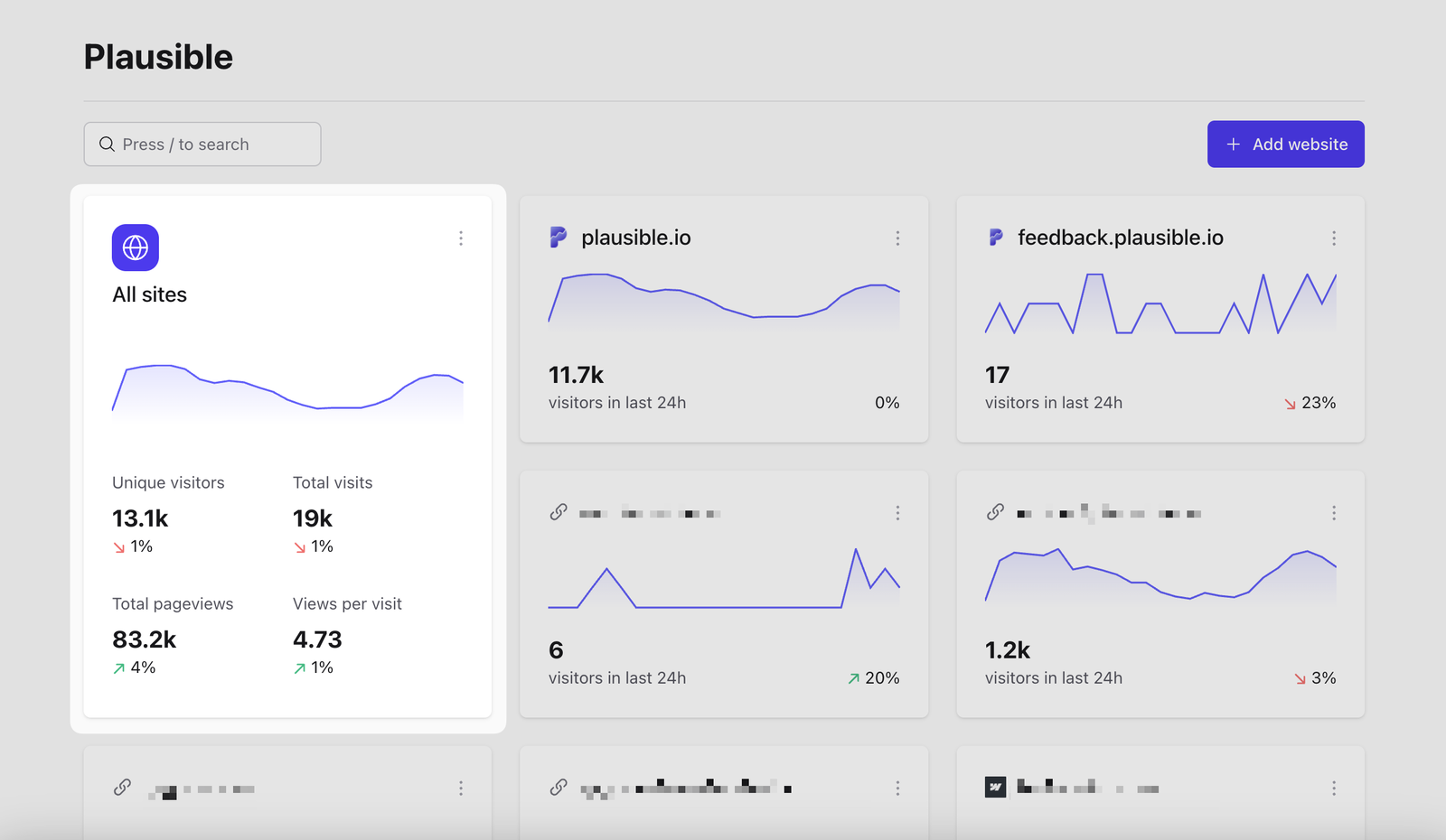Click link icon on the bottom-left card
1446x840 pixels.
point(122,788)
